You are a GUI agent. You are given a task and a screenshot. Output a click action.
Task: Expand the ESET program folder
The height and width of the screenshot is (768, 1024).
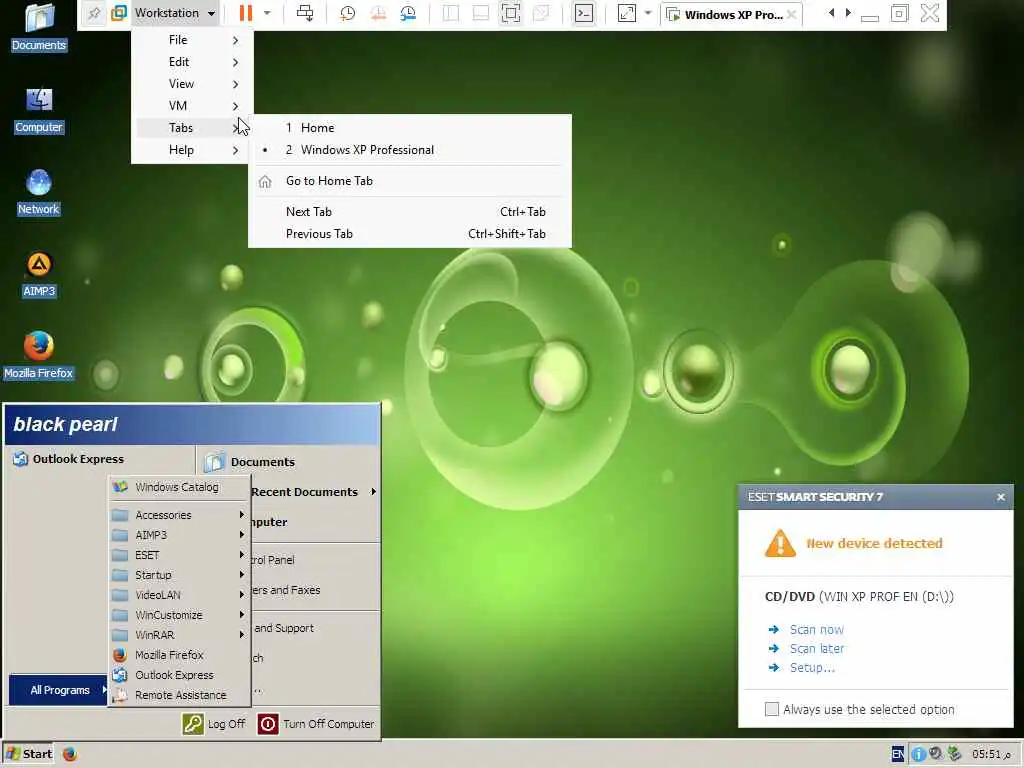click(x=180, y=555)
